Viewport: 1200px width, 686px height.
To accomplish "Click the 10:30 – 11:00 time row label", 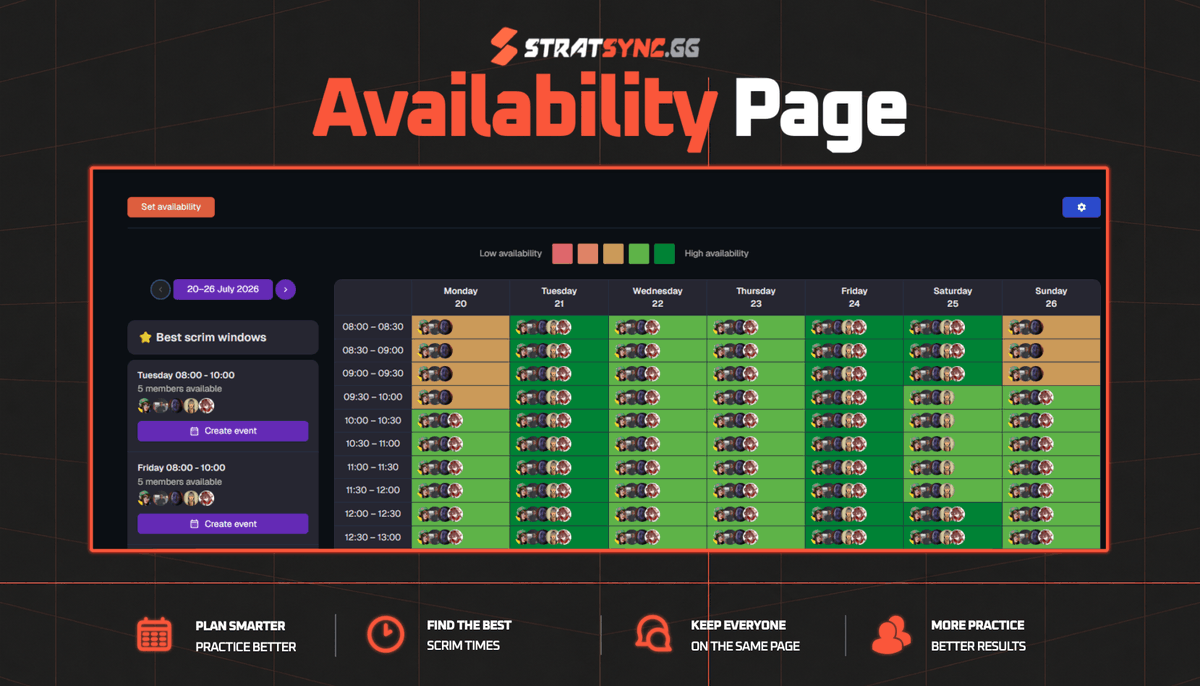I will [372, 444].
